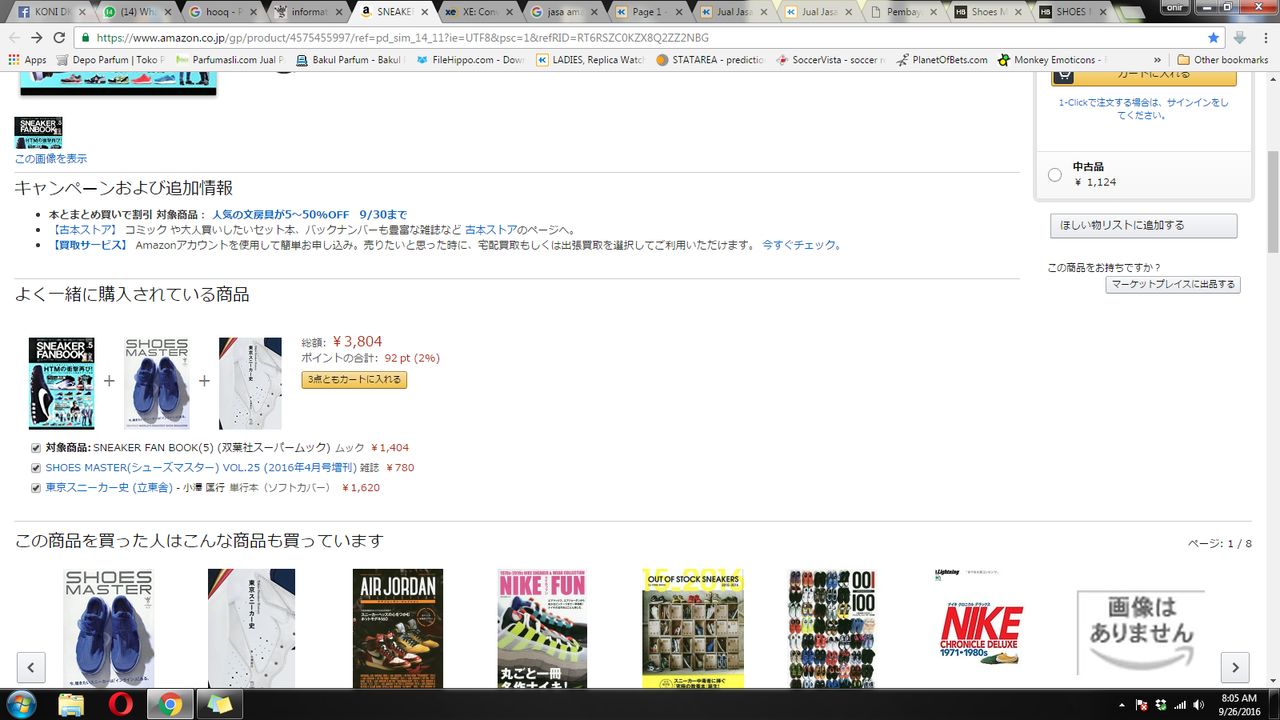Open the LADIES, Replica Watch bookmark

(x=590, y=60)
